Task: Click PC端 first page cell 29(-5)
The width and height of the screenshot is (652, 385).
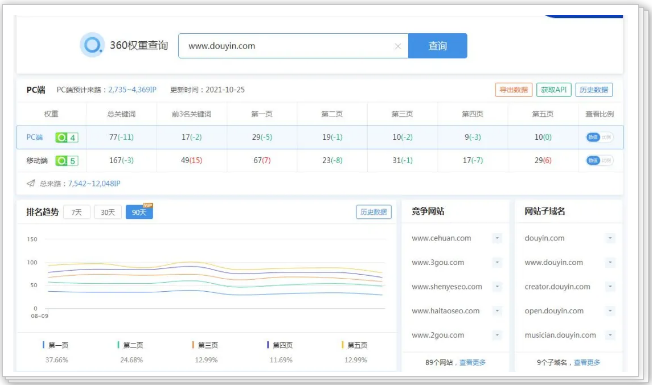Action: (x=262, y=137)
